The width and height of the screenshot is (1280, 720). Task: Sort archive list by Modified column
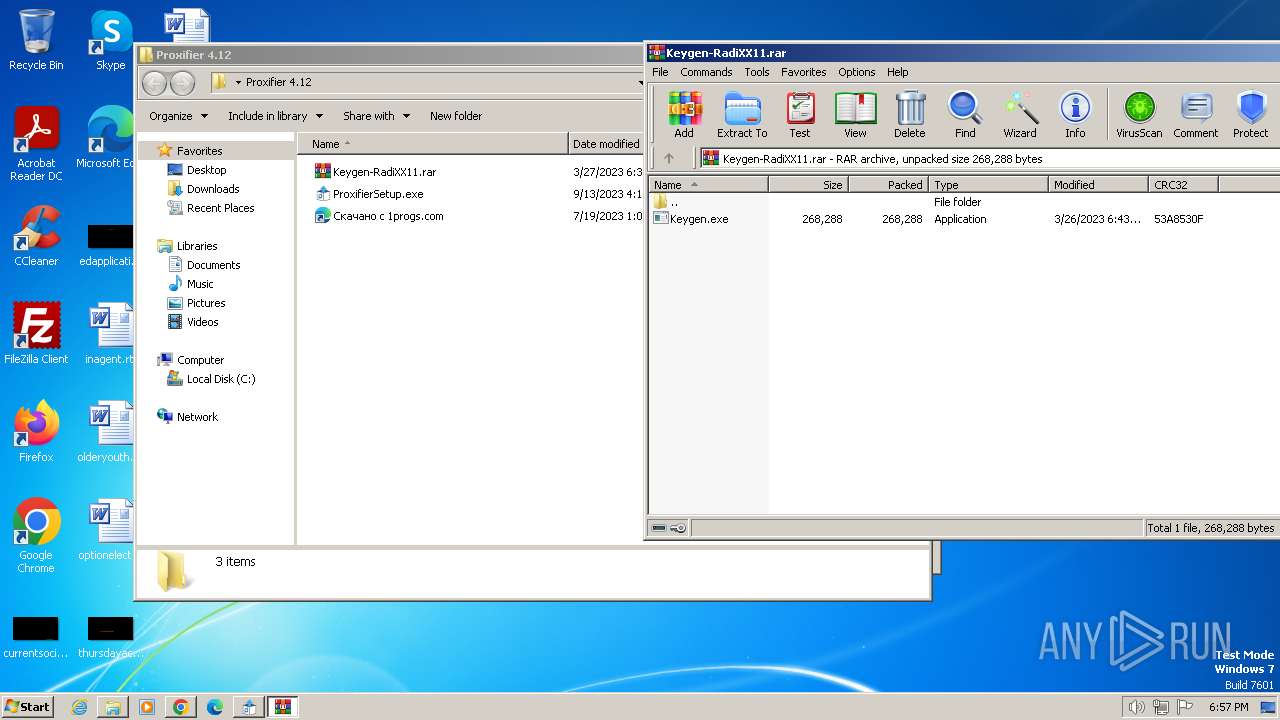(x=1099, y=185)
